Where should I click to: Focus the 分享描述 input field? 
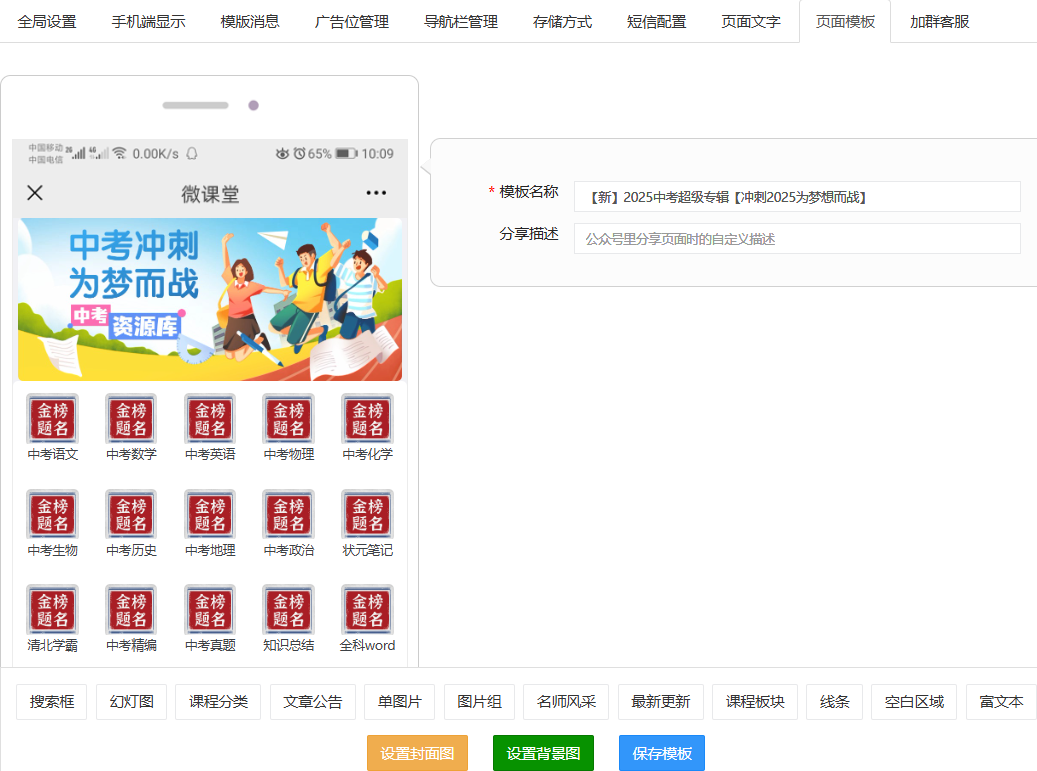click(796, 239)
